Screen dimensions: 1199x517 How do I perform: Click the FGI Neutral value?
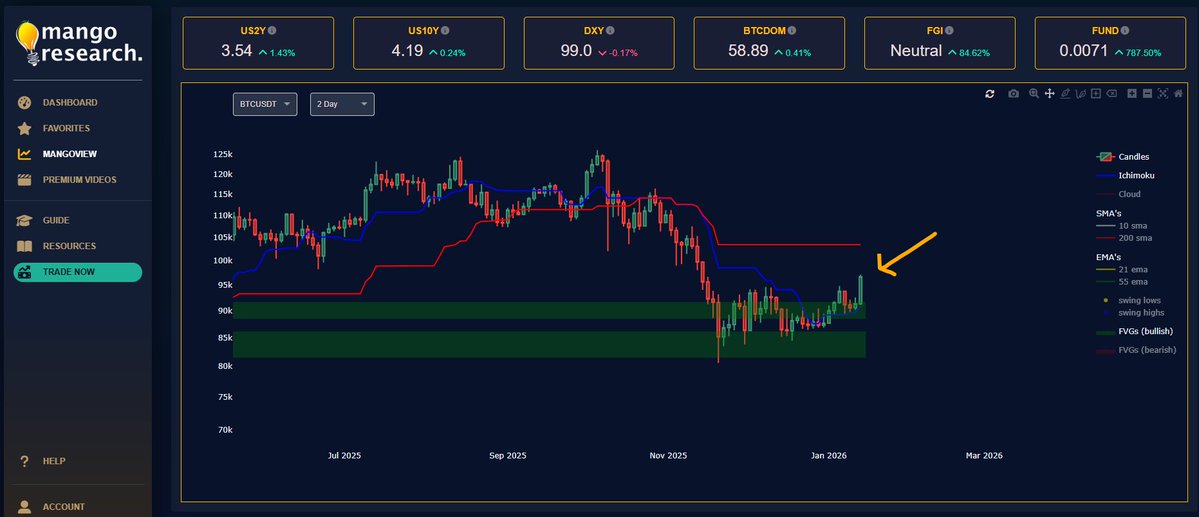[x=916, y=51]
